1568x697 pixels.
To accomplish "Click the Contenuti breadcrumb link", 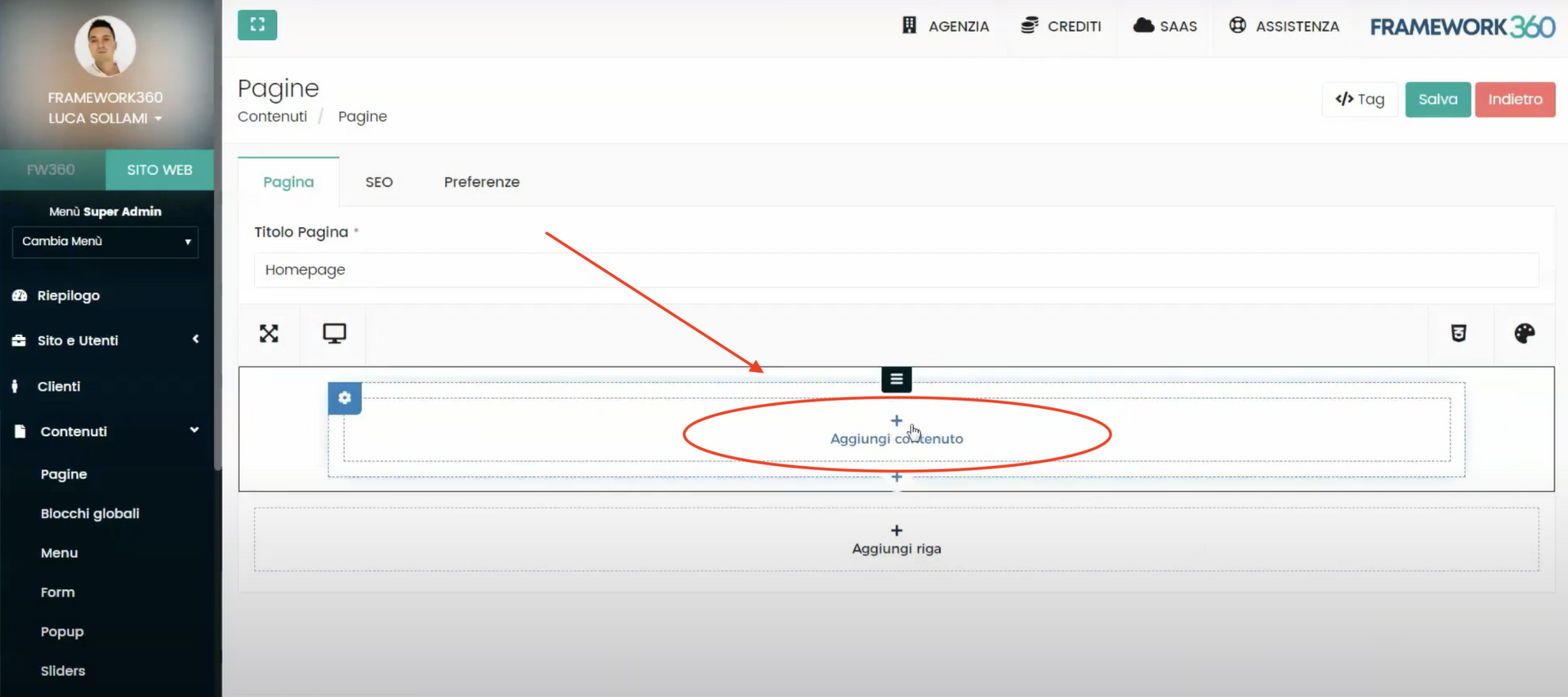I will pos(272,117).
